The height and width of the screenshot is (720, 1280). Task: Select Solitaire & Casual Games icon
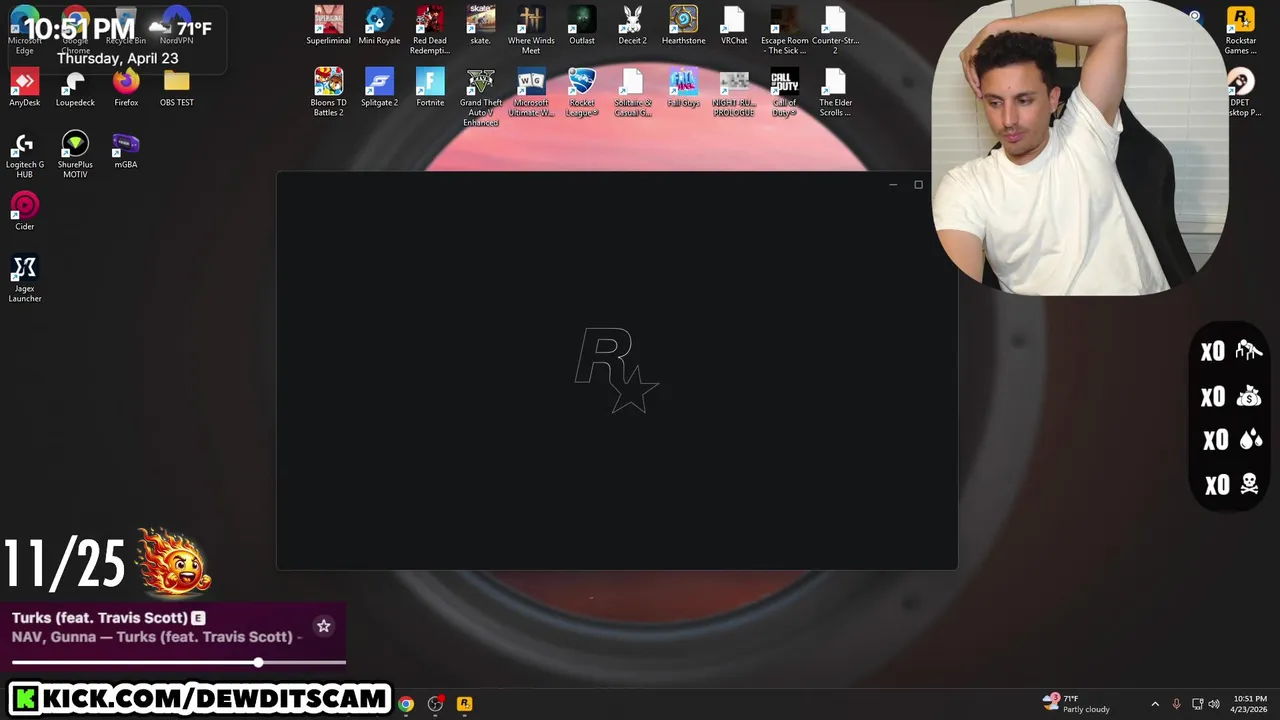coord(632,92)
